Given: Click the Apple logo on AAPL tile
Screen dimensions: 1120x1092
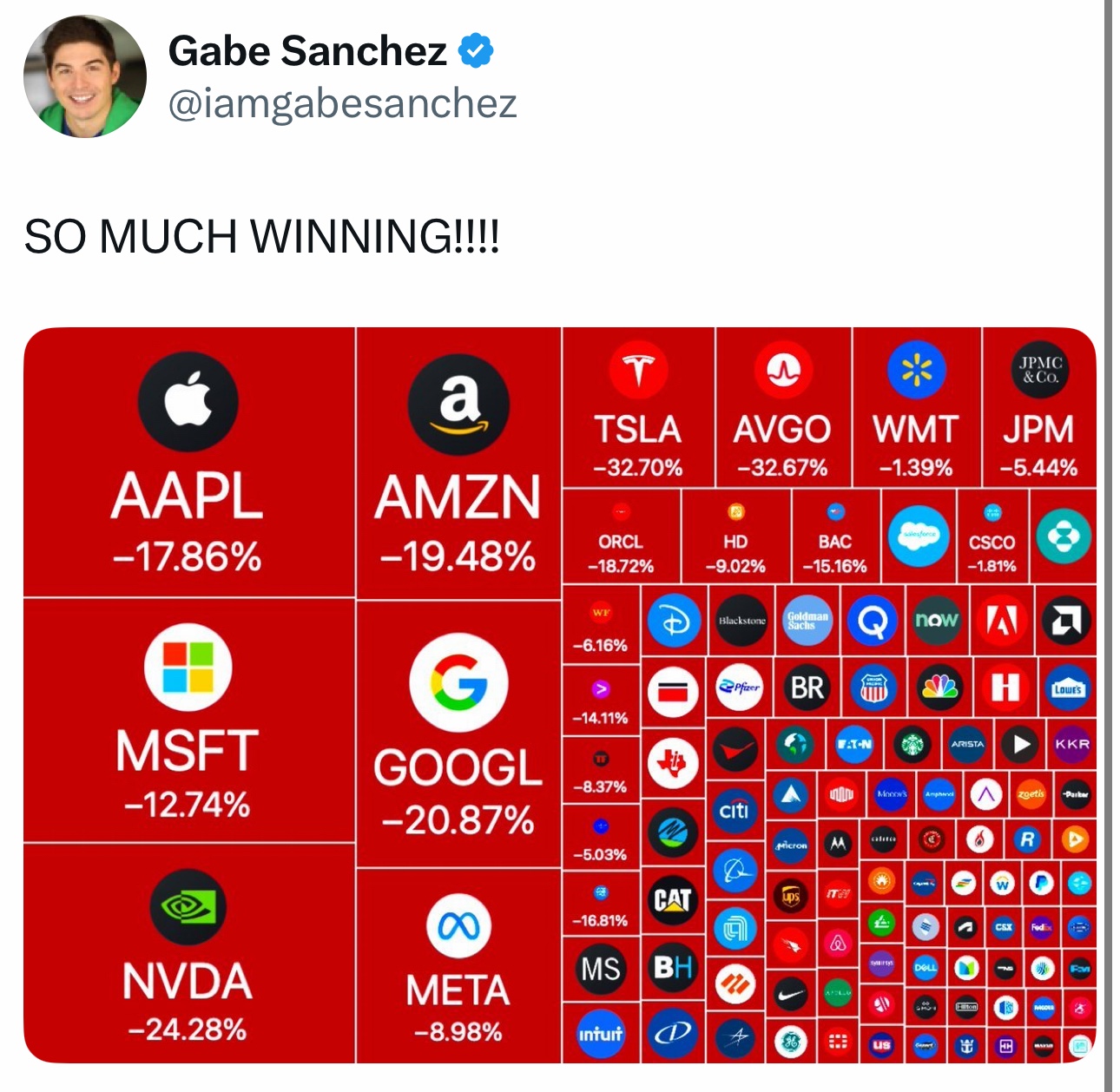Looking at the screenshot, I should click(x=188, y=402).
